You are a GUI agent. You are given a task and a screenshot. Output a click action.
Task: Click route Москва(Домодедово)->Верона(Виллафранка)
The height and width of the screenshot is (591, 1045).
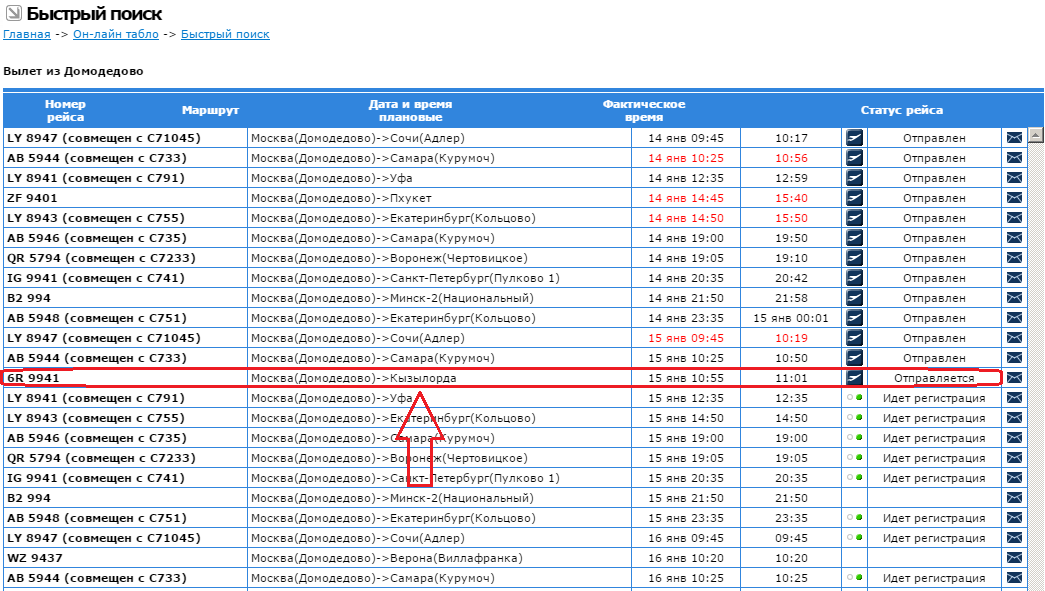[x=387, y=558]
